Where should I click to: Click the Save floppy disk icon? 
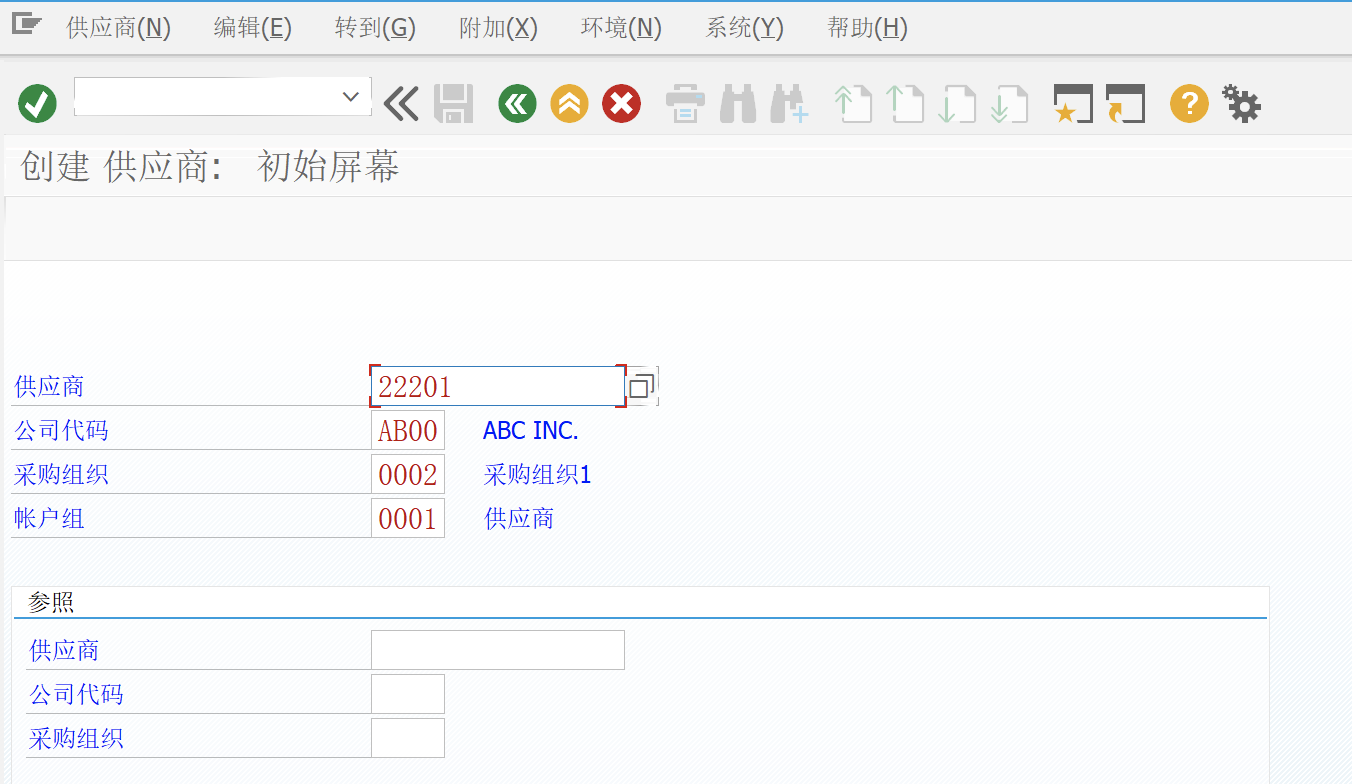[x=453, y=103]
